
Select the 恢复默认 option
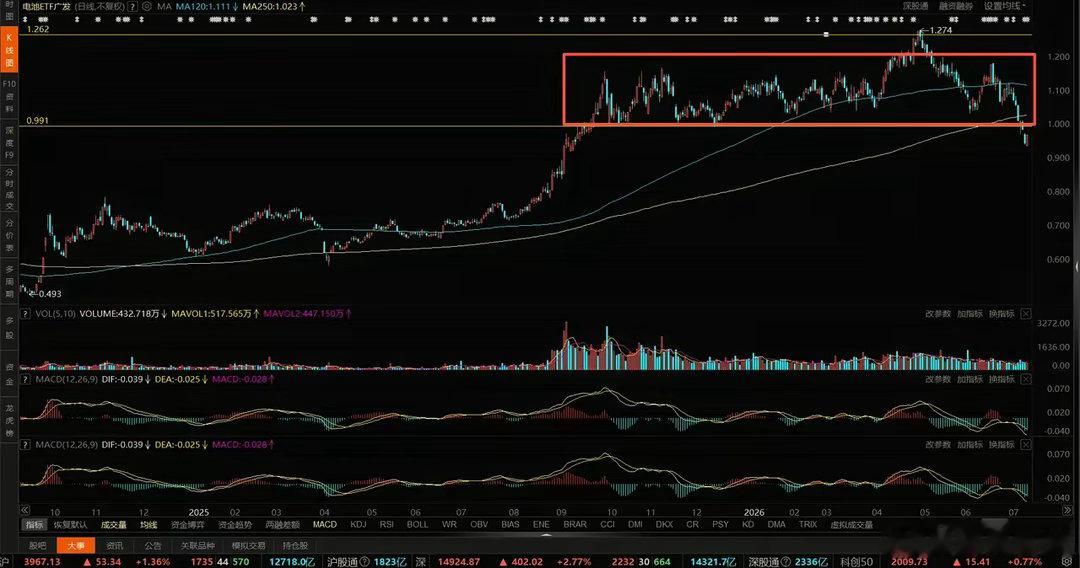(70, 525)
